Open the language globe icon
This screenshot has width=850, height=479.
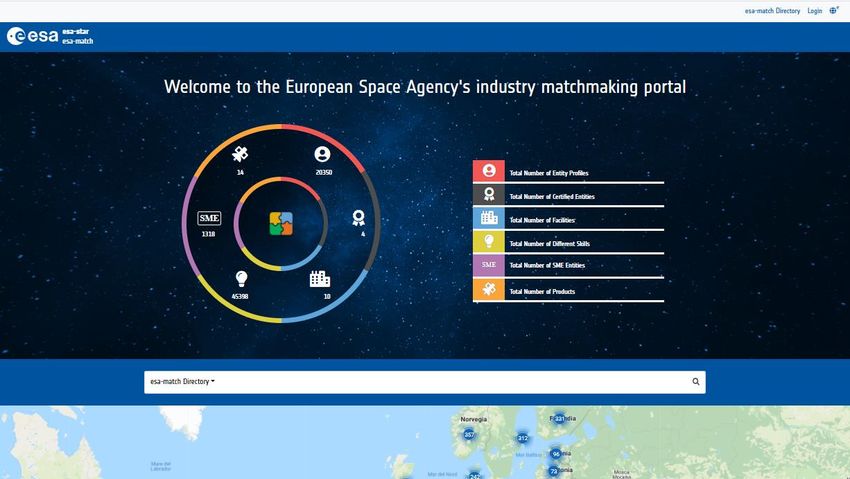pos(834,10)
